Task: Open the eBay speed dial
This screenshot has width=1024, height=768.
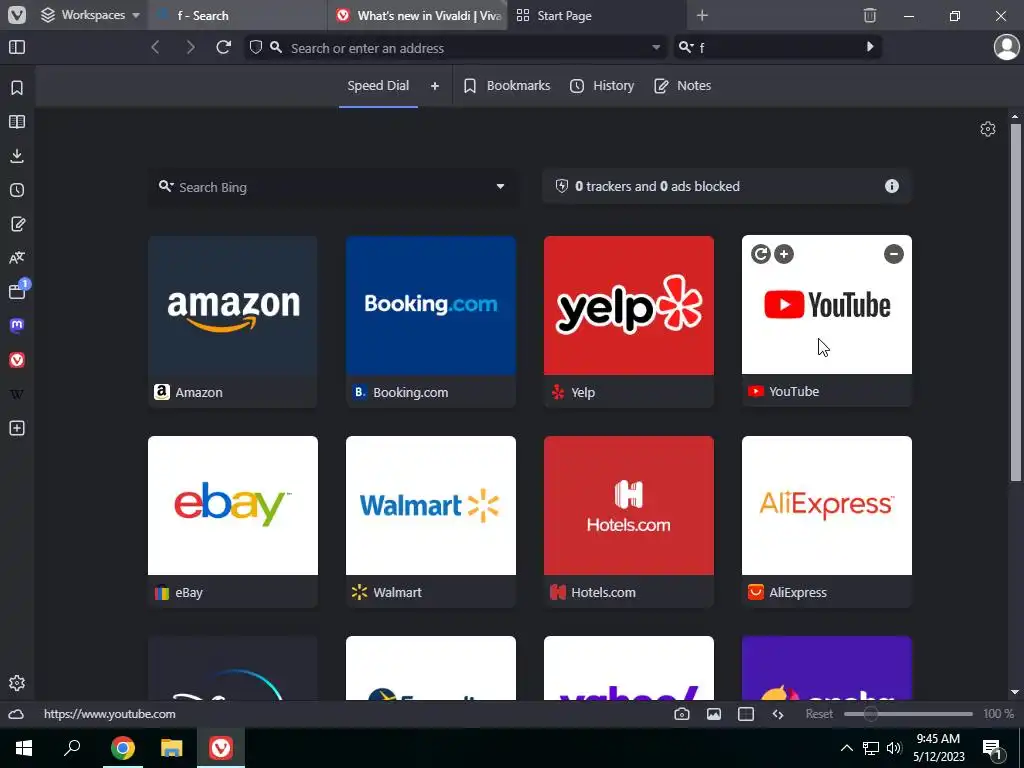Action: point(233,522)
